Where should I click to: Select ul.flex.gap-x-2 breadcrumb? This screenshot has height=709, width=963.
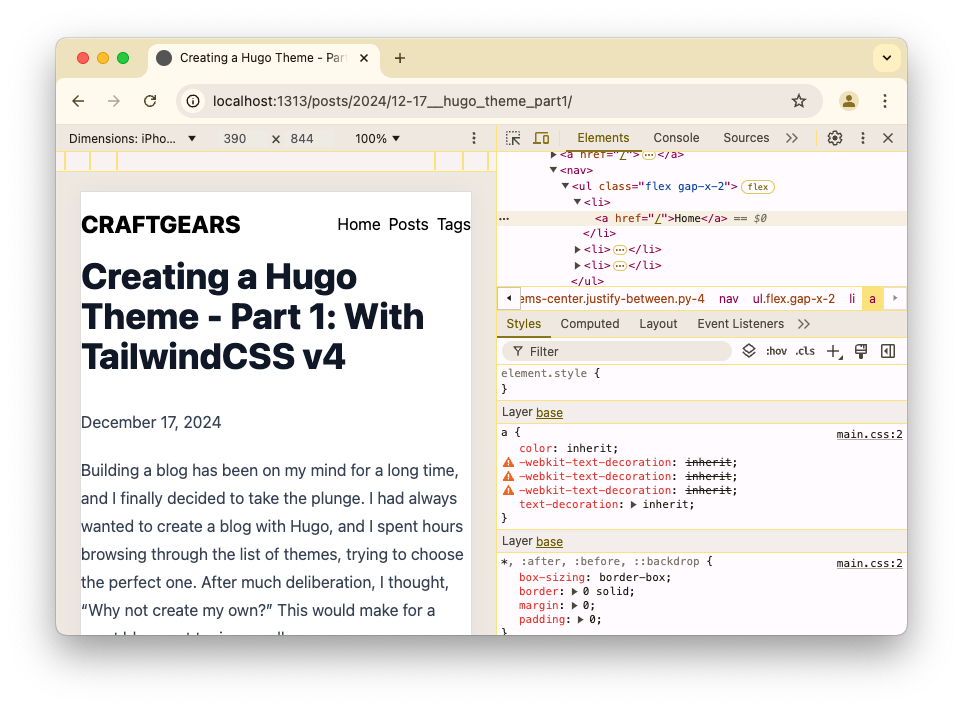(x=793, y=299)
